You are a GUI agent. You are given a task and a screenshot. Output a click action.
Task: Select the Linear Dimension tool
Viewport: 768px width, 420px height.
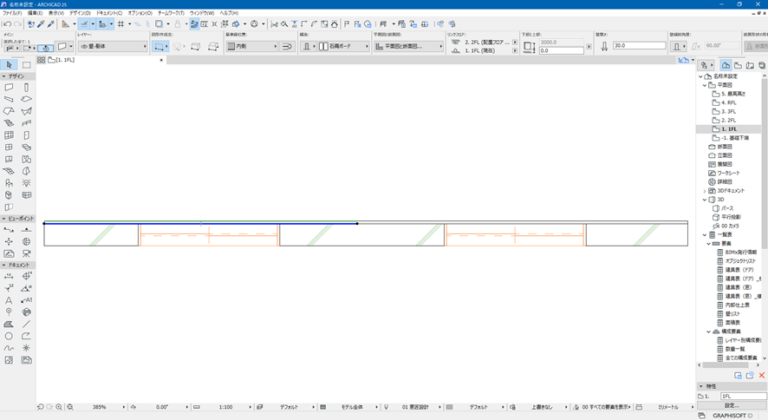coord(9,276)
